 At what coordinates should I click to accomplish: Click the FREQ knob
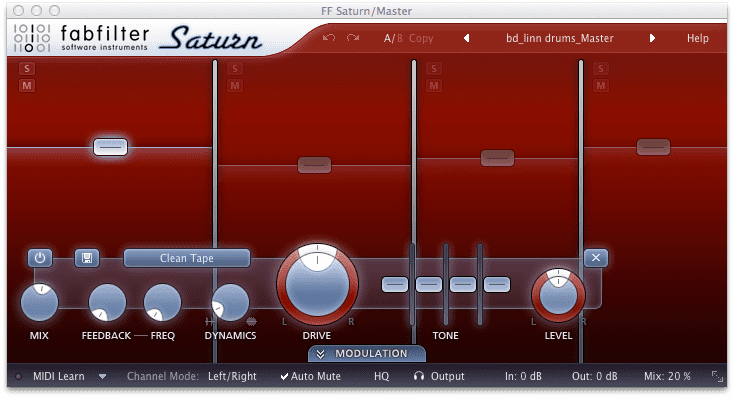(x=162, y=302)
